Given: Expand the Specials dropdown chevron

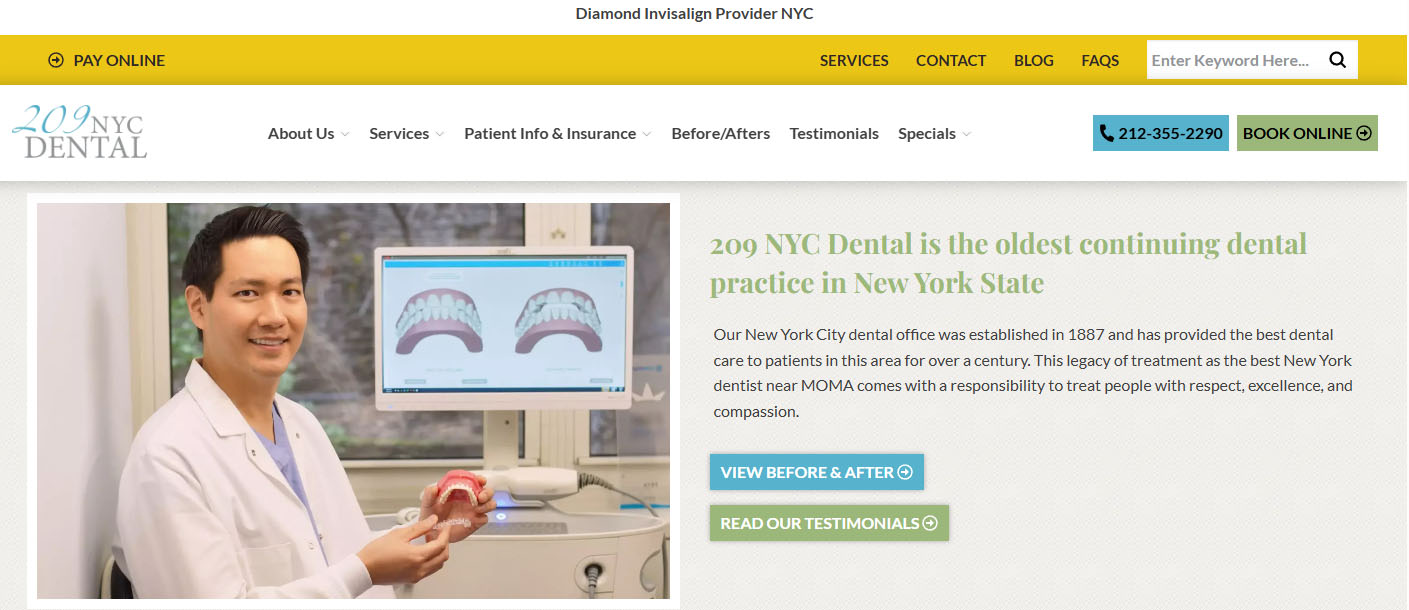Looking at the screenshot, I should (966, 134).
